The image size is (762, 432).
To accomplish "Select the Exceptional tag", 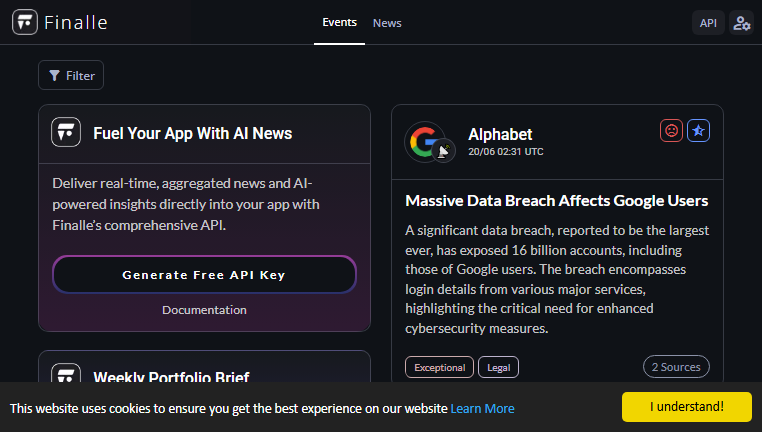I will 439,367.
